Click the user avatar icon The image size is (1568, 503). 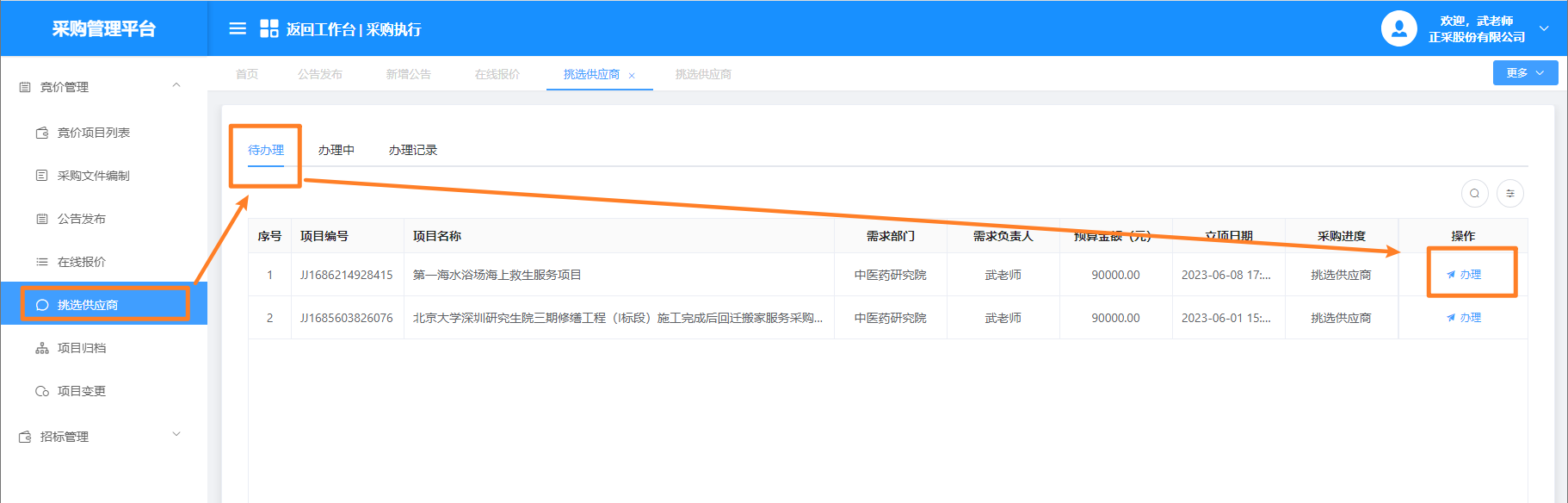[x=1398, y=28]
